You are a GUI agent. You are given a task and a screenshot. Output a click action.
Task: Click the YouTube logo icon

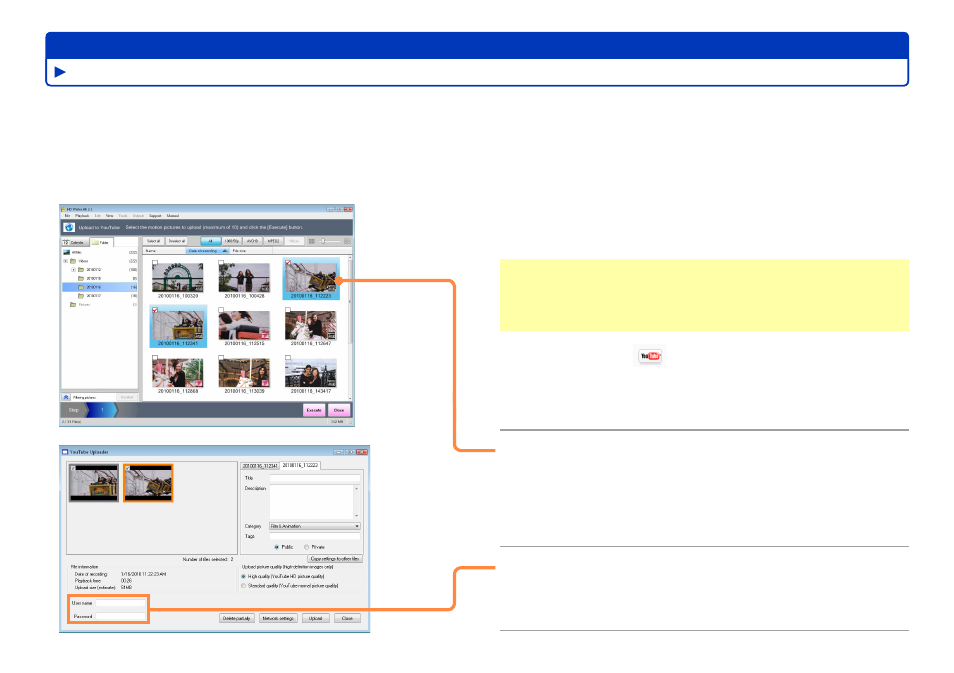[650, 356]
